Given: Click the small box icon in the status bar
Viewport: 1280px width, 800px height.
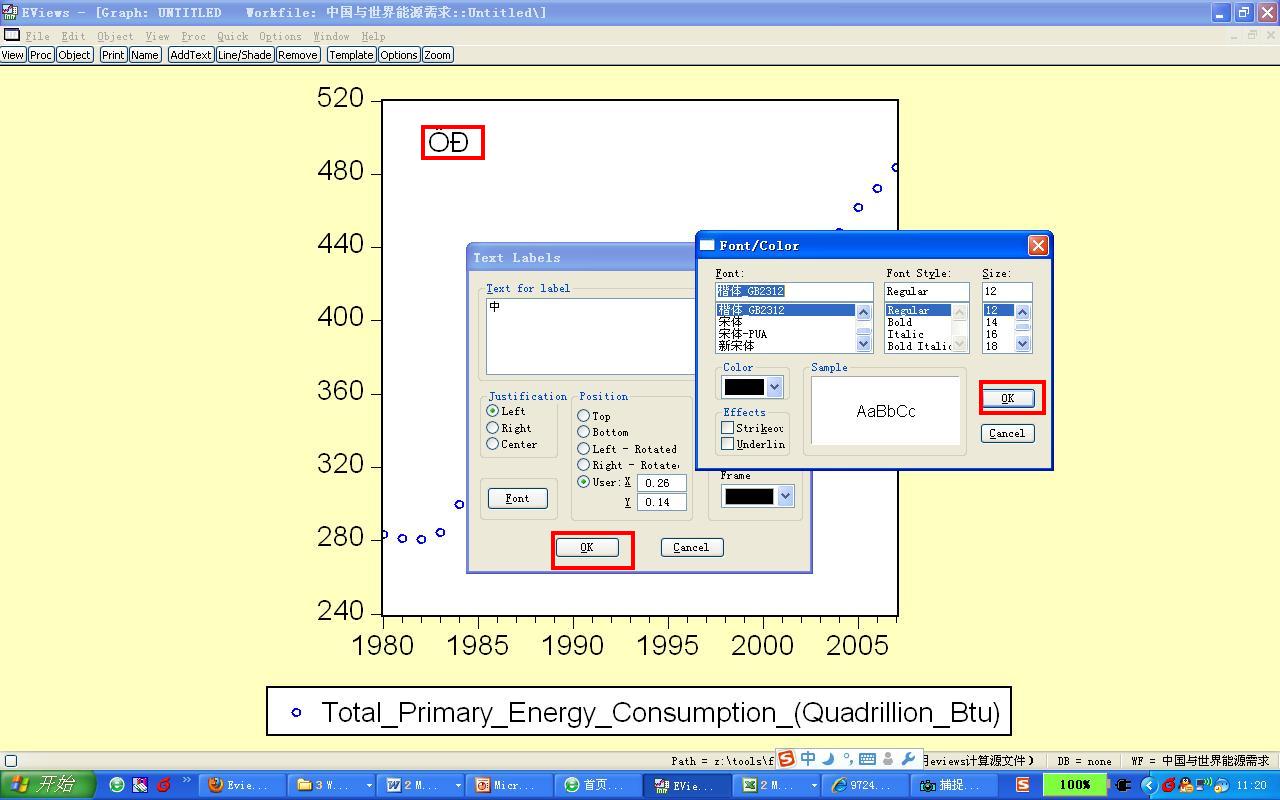Looking at the screenshot, I should coord(11,761).
